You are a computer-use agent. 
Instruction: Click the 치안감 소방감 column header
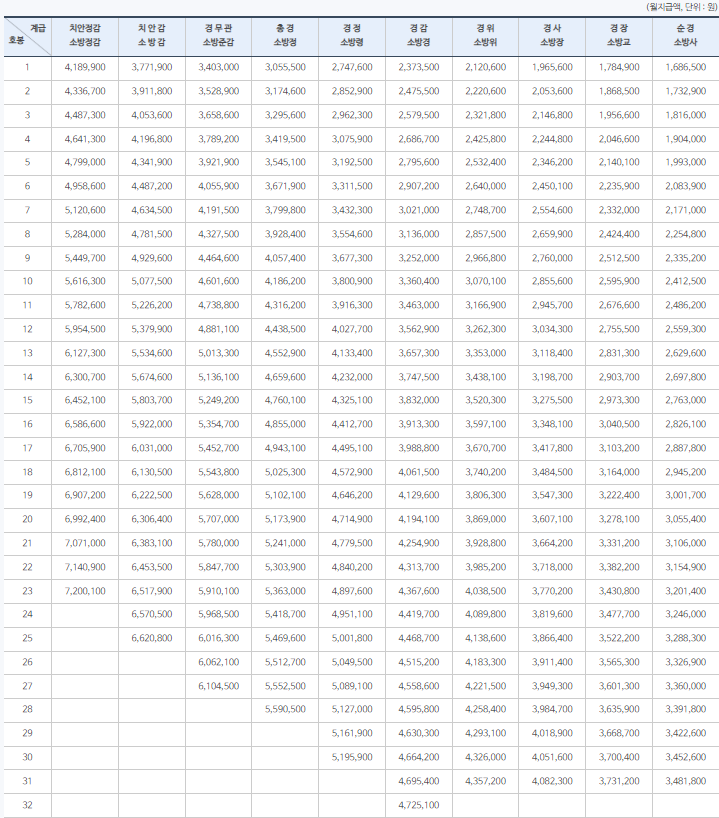152,35
